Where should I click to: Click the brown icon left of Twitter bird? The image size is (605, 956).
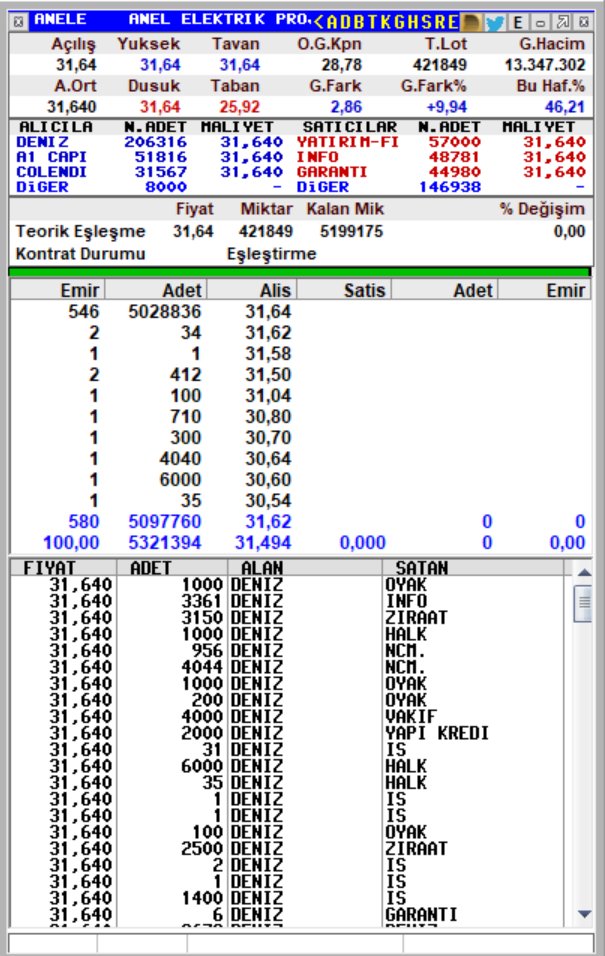pyautogui.click(x=471, y=23)
